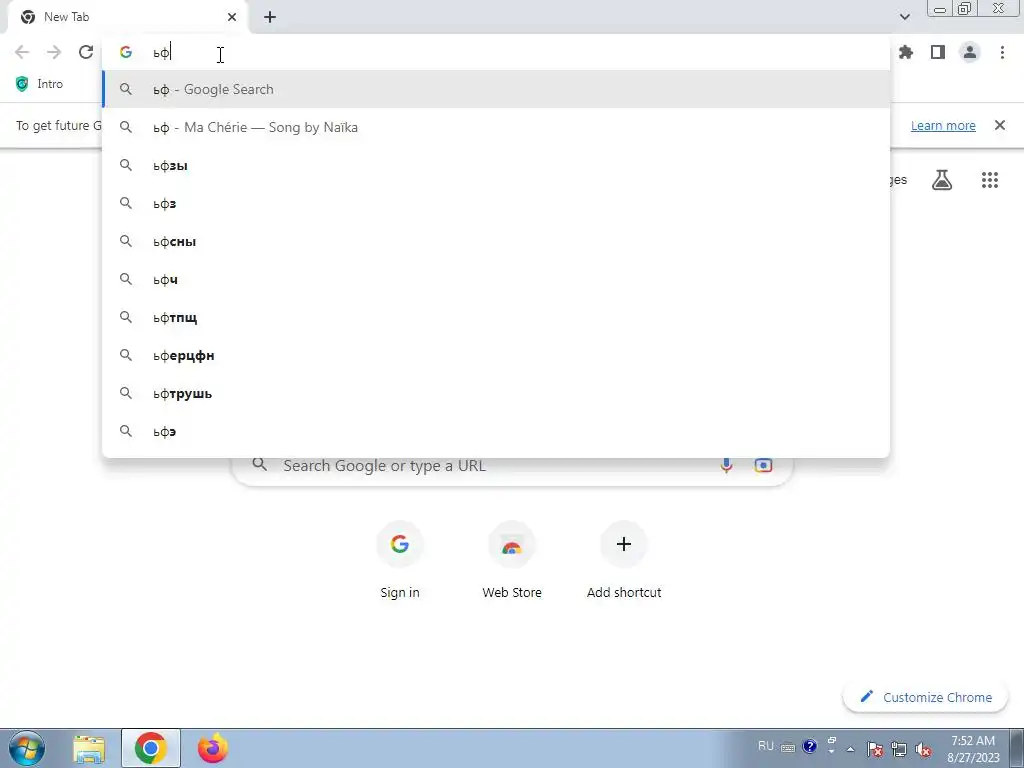Click the Customize Chrome button
This screenshot has width=1024, height=768.
pos(925,697)
